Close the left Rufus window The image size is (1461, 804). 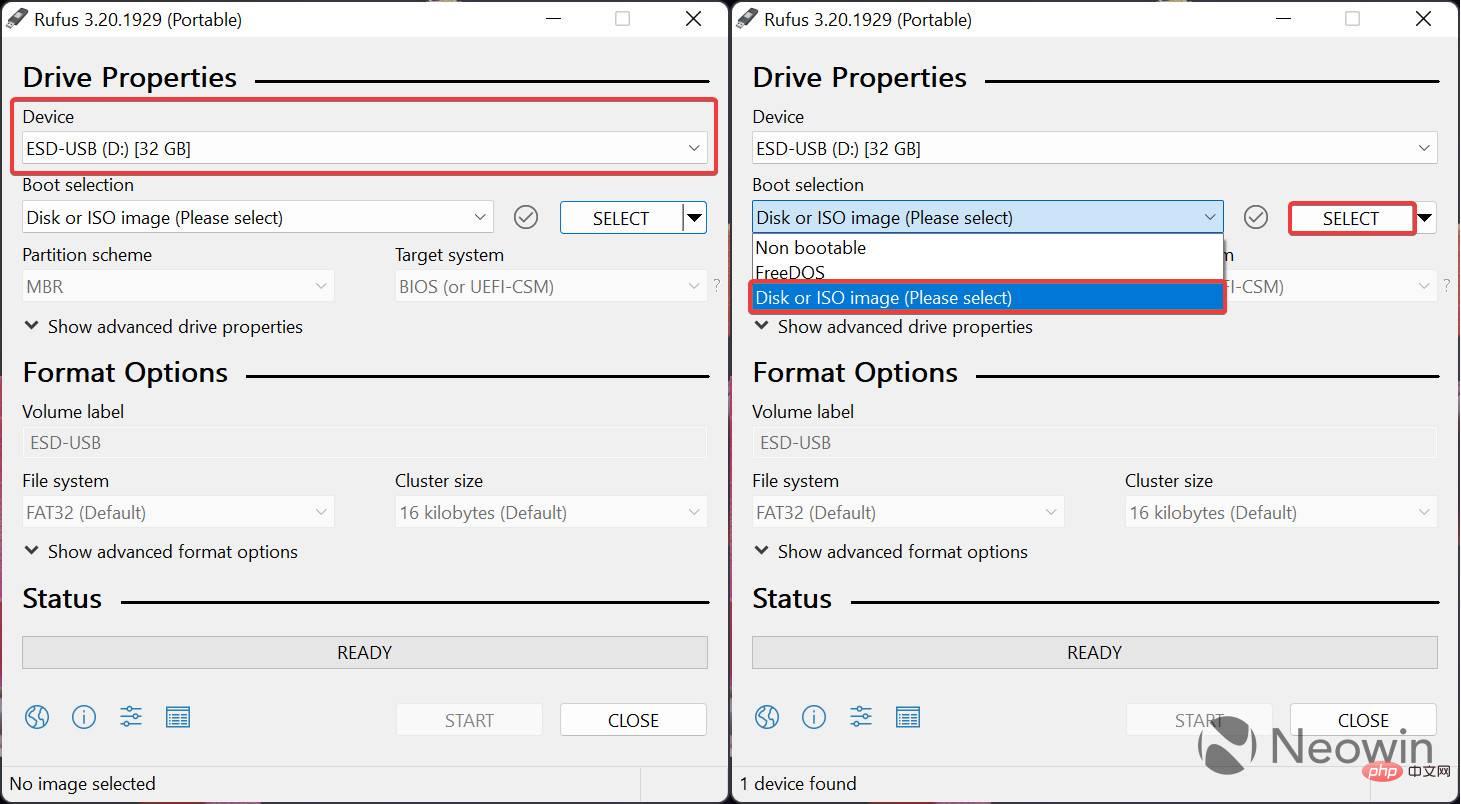[x=693, y=19]
